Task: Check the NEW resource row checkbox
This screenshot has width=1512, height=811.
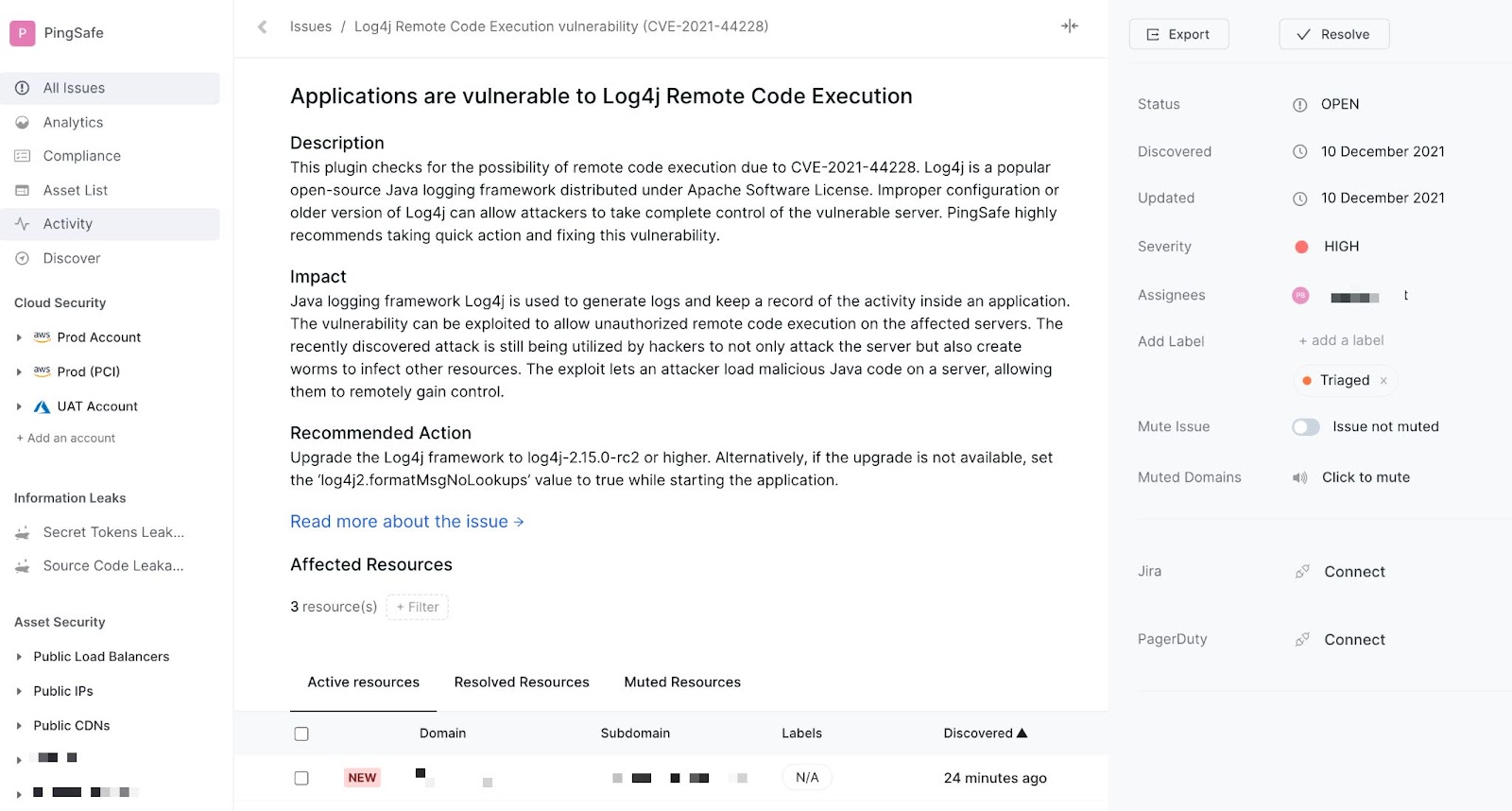Action: (x=301, y=778)
